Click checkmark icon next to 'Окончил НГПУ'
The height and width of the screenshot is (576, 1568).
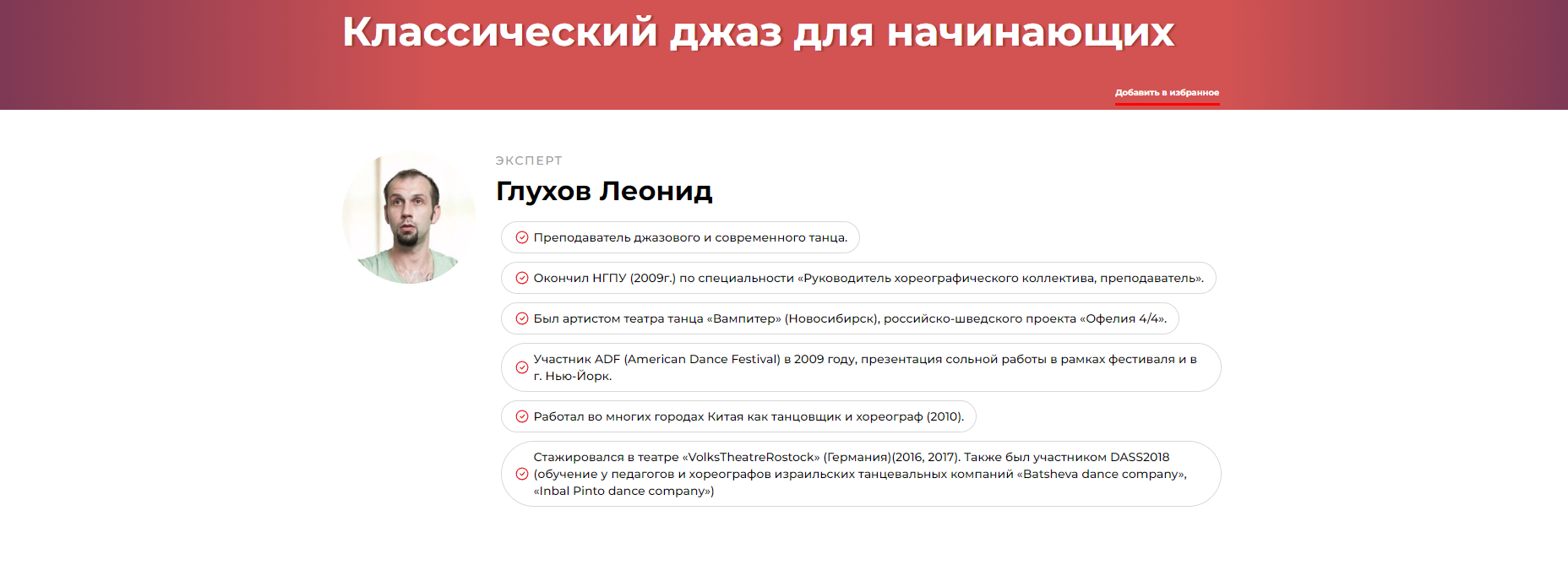coord(522,278)
